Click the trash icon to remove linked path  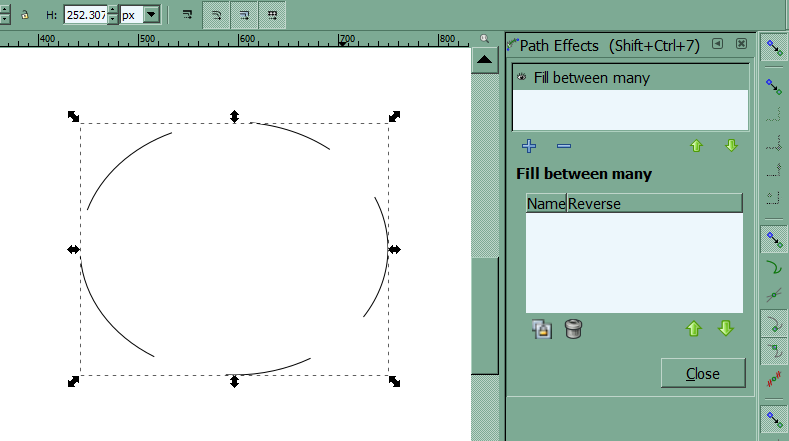[573, 329]
